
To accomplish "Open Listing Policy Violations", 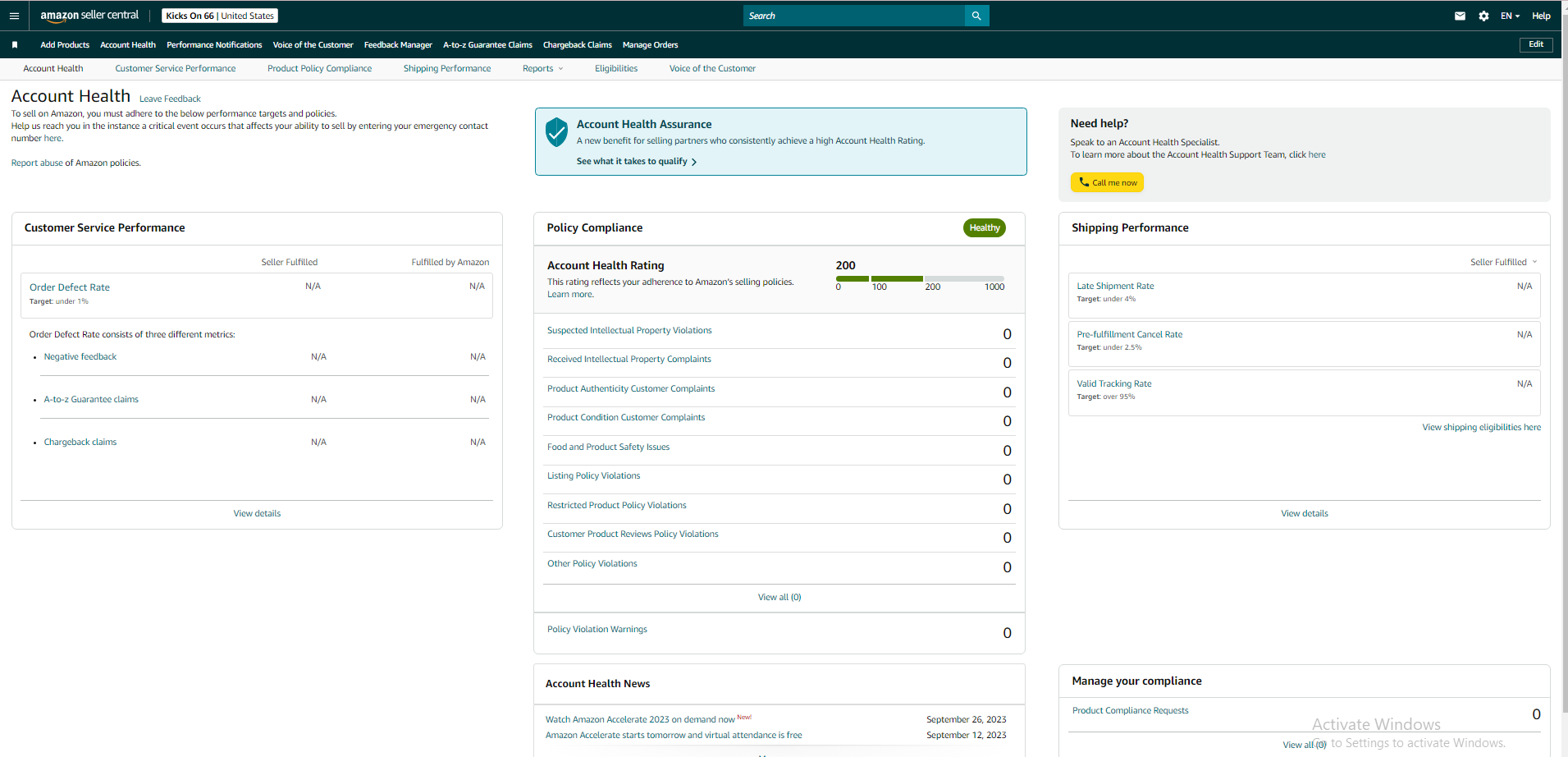I will click(593, 476).
